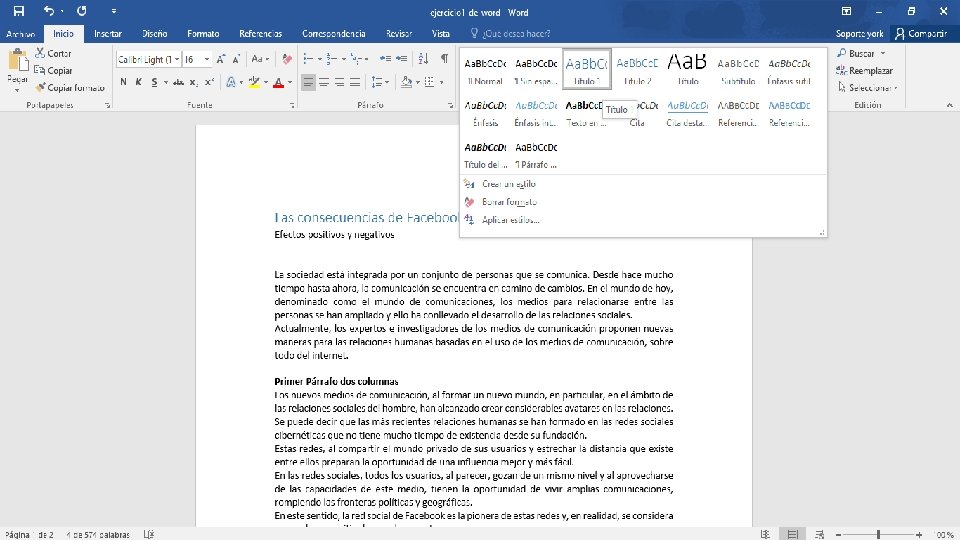This screenshot has width=960, height=540.
Task: Open the Formato tab
Action: (203, 34)
